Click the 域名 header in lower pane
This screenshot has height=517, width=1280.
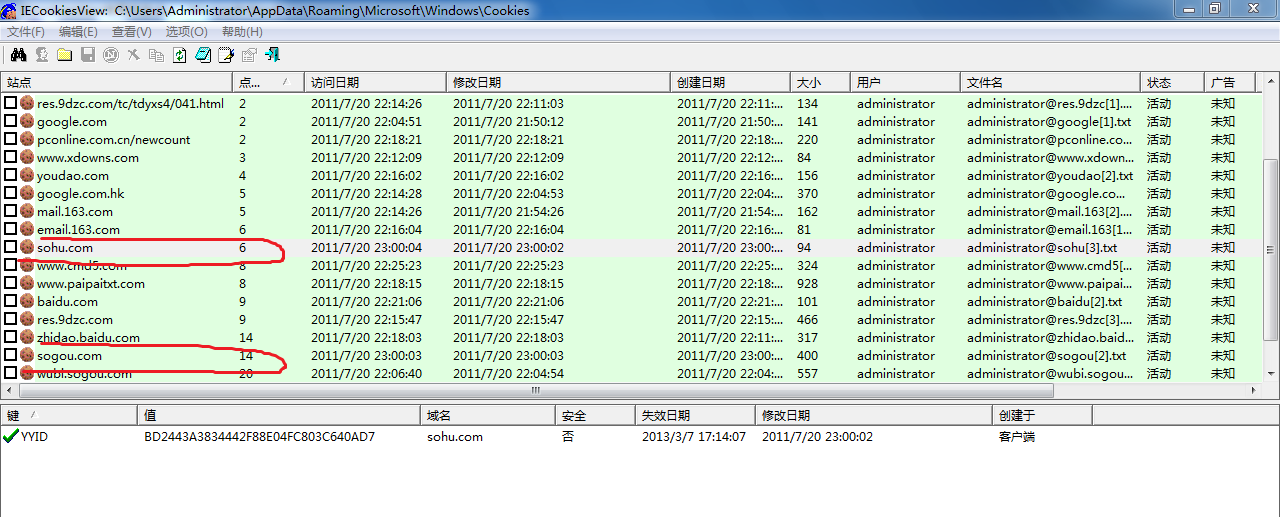(x=488, y=415)
